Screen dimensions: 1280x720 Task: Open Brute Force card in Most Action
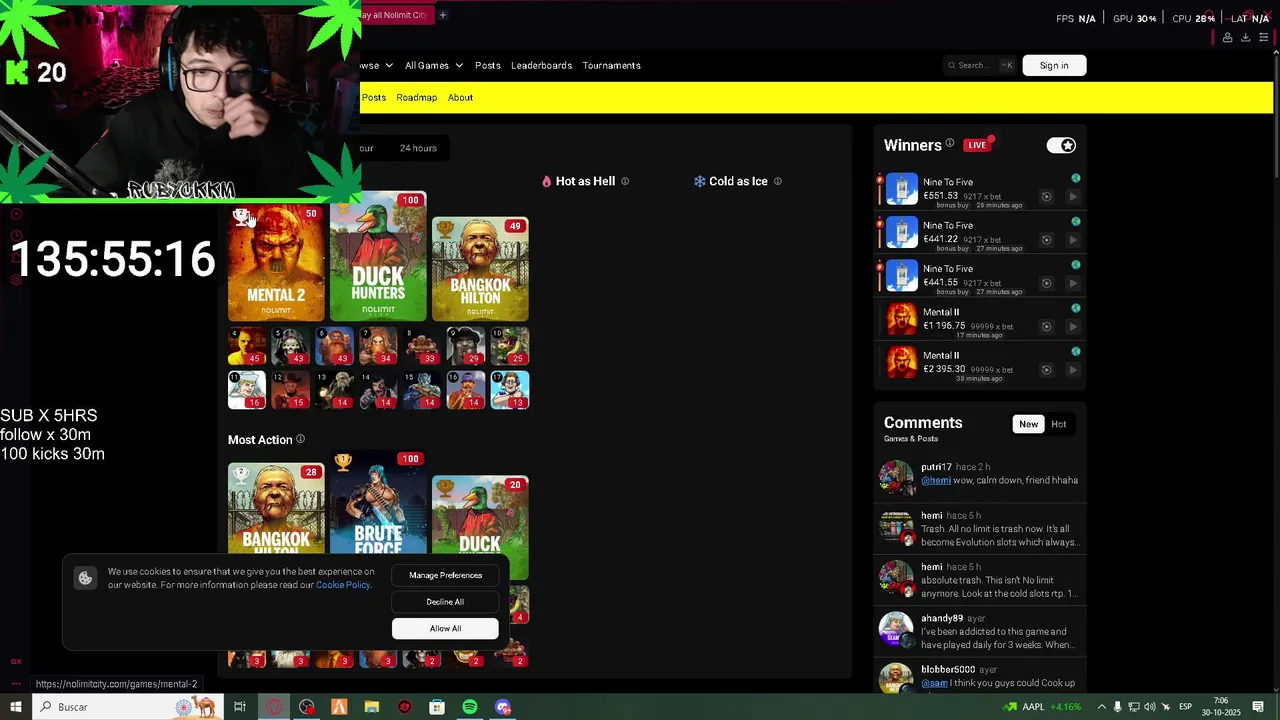pyautogui.click(x=378, y=505)
